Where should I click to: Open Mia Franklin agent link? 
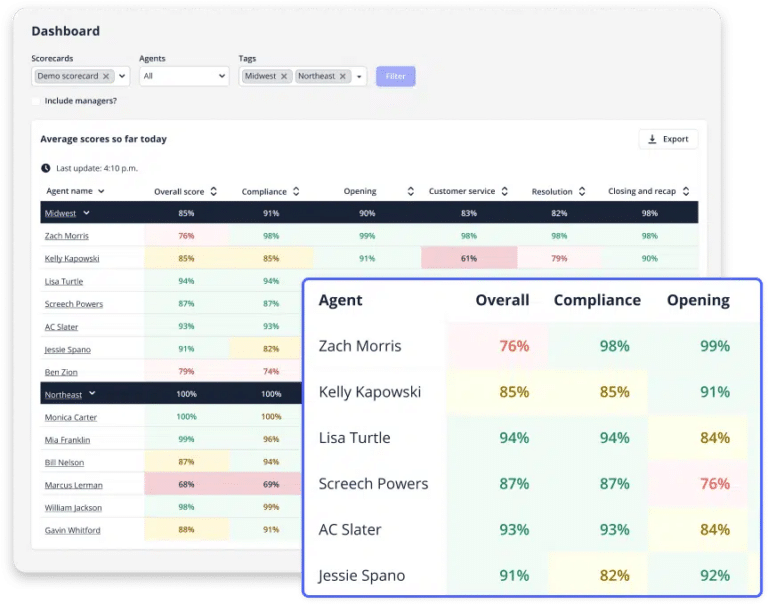tap(68, 440)
